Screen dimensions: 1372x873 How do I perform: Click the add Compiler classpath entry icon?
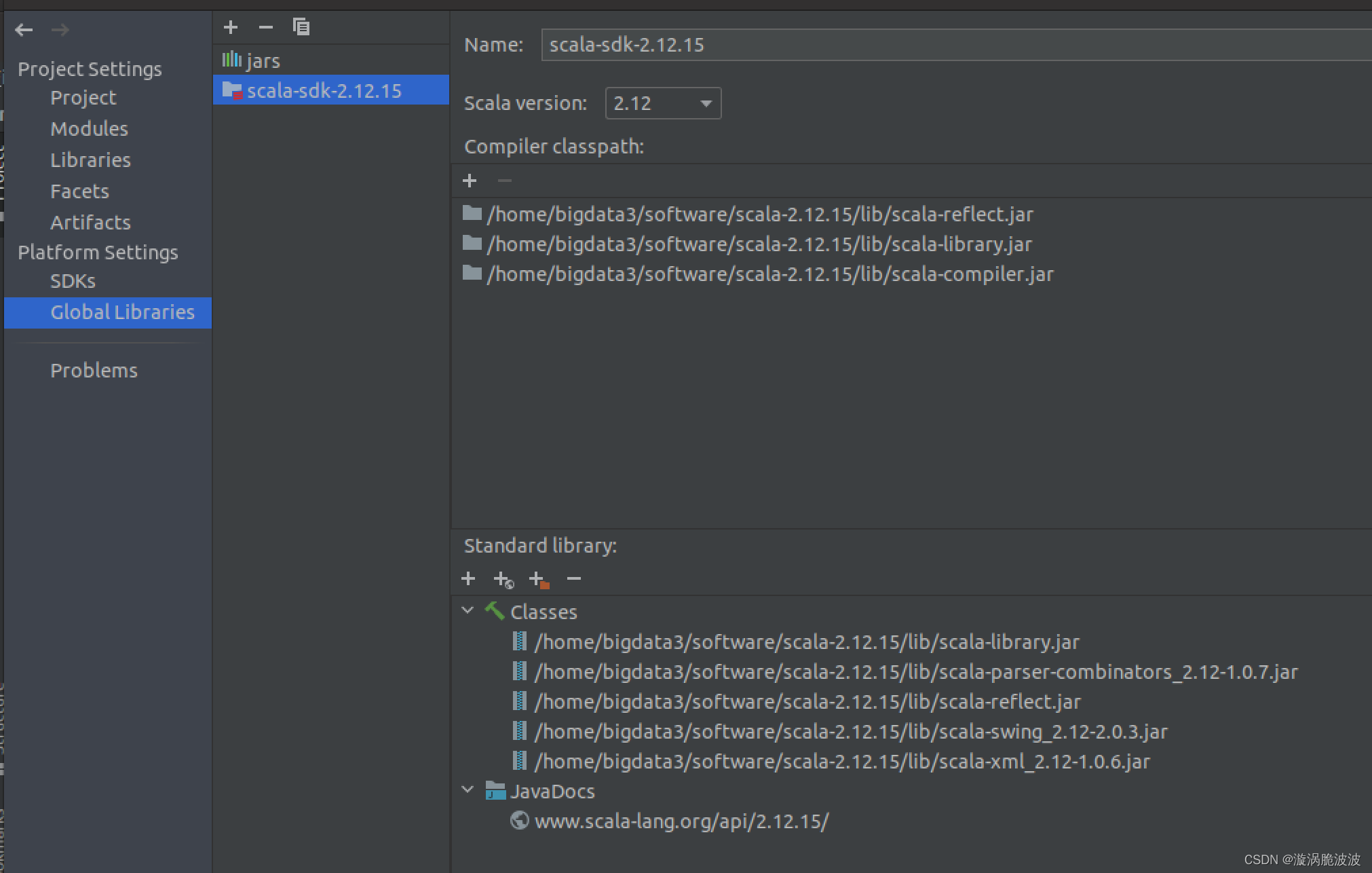tap(469, 180)
